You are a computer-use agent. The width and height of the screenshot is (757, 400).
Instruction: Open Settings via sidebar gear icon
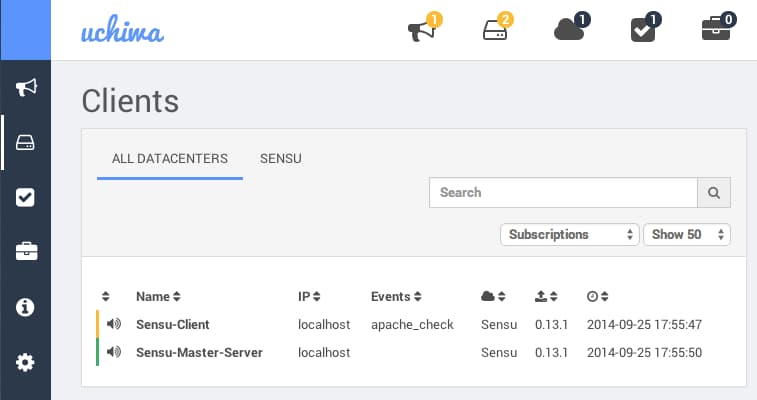tap(25, 362)
